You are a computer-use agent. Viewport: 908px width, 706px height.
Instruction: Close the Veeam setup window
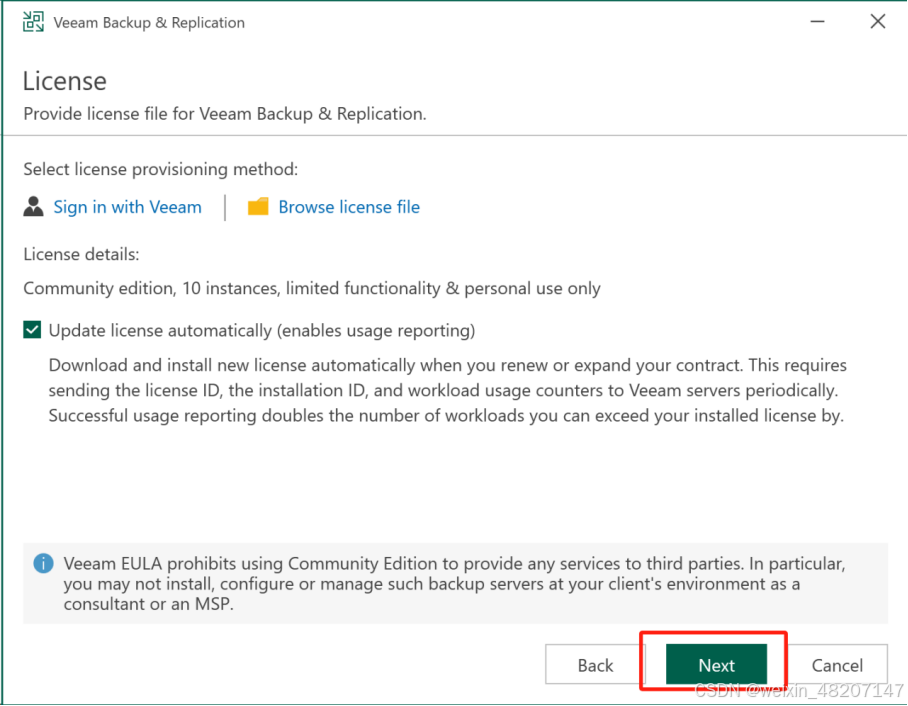point(878,22)
